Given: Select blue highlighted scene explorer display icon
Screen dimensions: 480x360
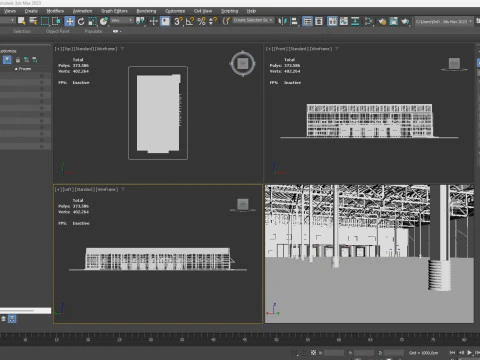Looking at the screenshot, I should pos(7,60).
